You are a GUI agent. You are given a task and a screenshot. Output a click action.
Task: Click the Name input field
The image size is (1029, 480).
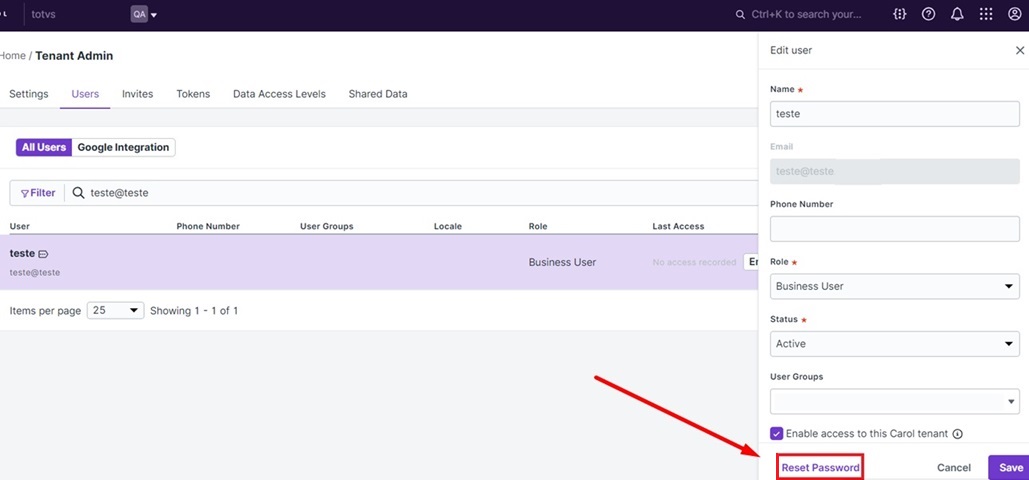click(x=894, y=114)
